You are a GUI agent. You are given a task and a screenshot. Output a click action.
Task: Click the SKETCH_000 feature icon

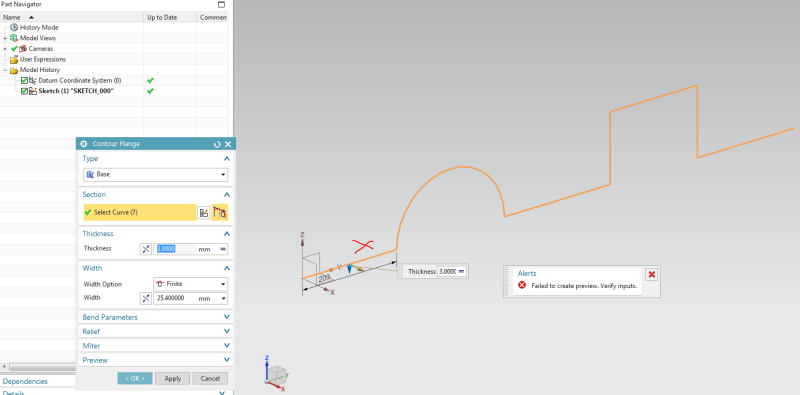coord(33,91)
